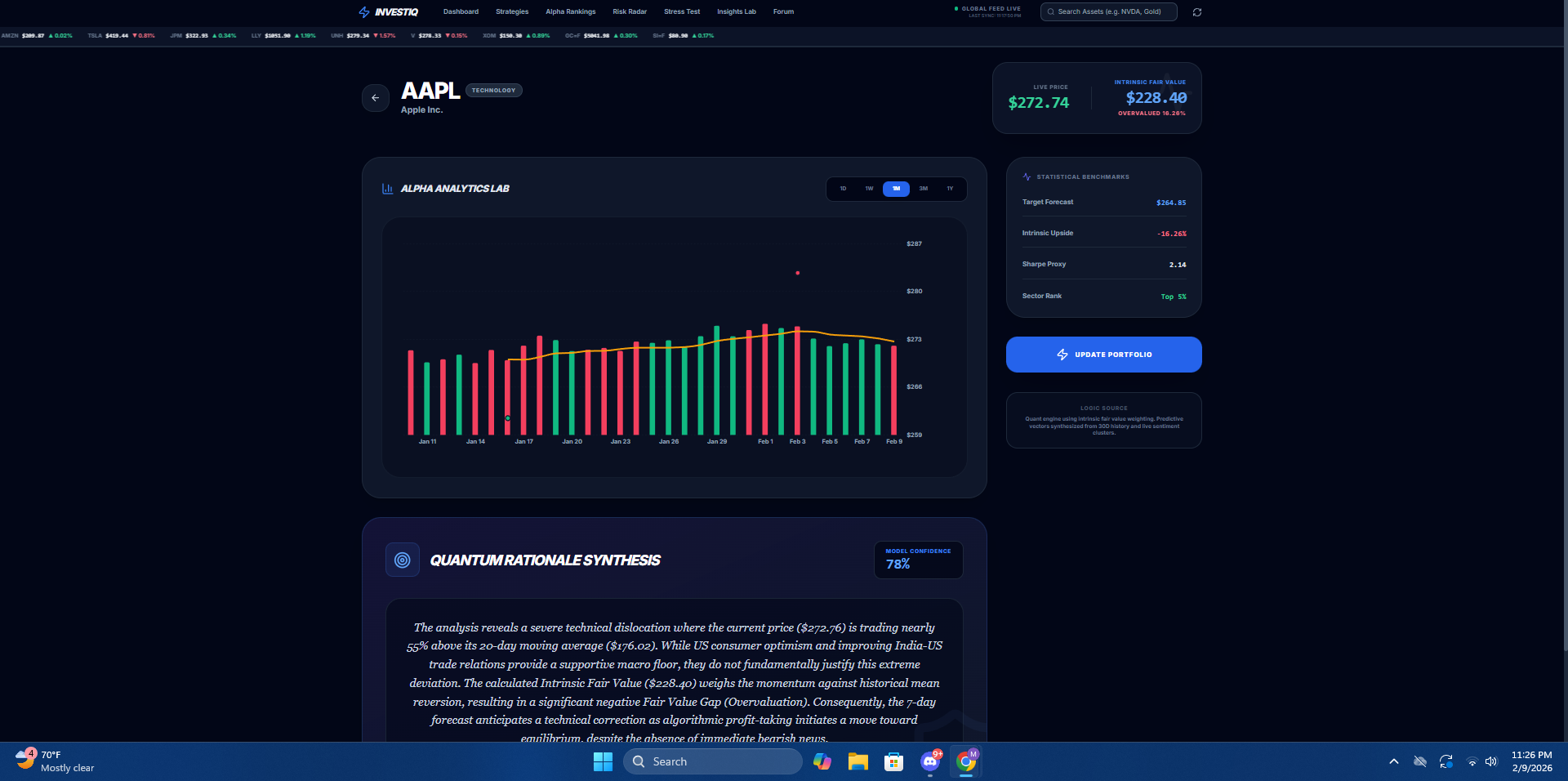
Task: Click the OVERVALUED 16.26% label
Action: (x=1151, y=114)
